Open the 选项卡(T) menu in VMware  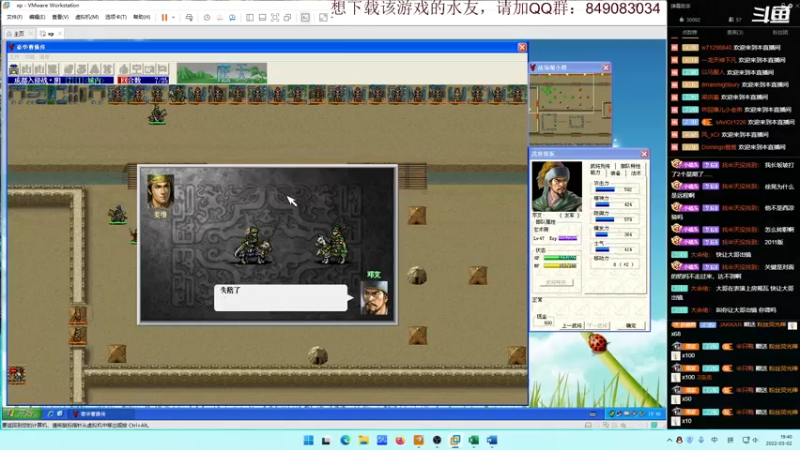point(116,17)
